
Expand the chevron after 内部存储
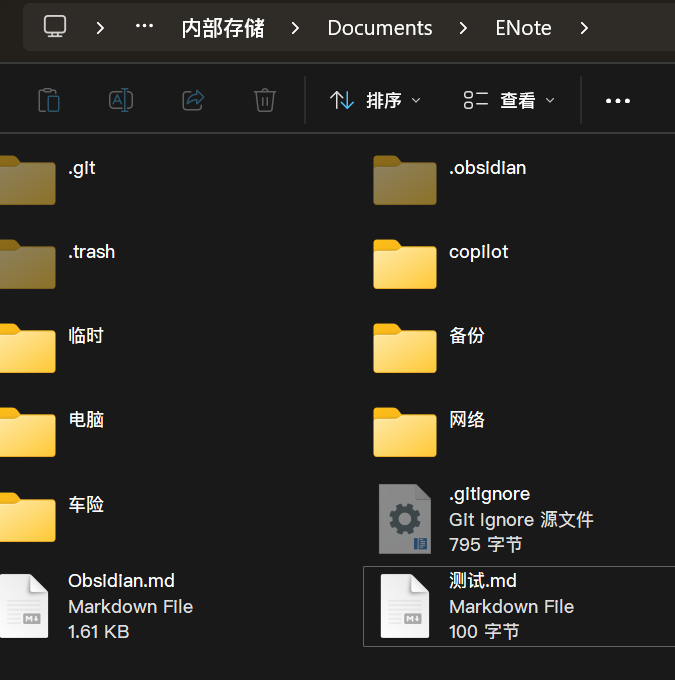pos(295,28)
